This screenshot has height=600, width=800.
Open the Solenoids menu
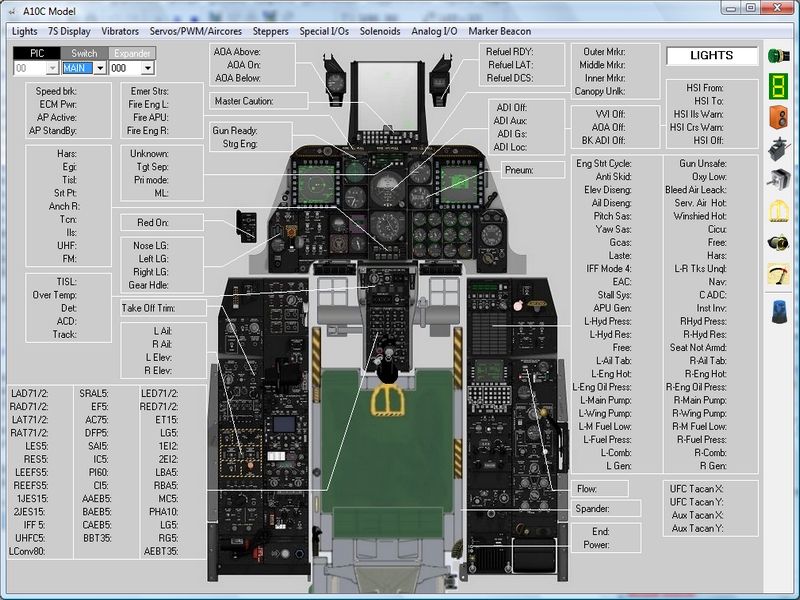(380, 31)
